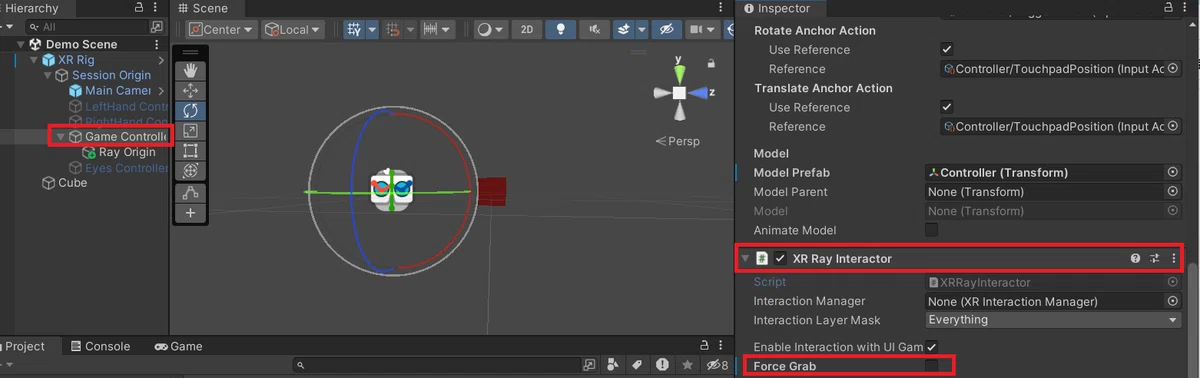
Task: Pick object for Model Prefab field
Action: (x=1173, y=173)
